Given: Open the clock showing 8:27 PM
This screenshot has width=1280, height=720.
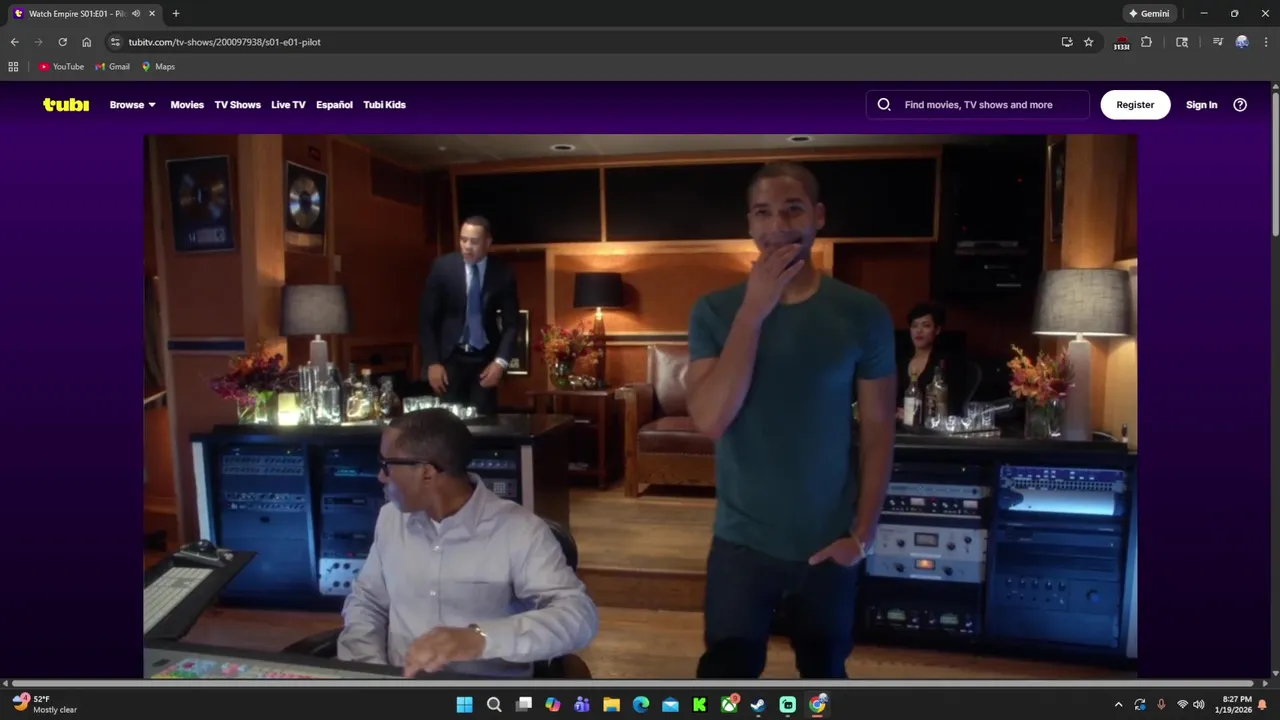Looking at the screenshot, I should pyautogui.click(x=1233, y=704).
